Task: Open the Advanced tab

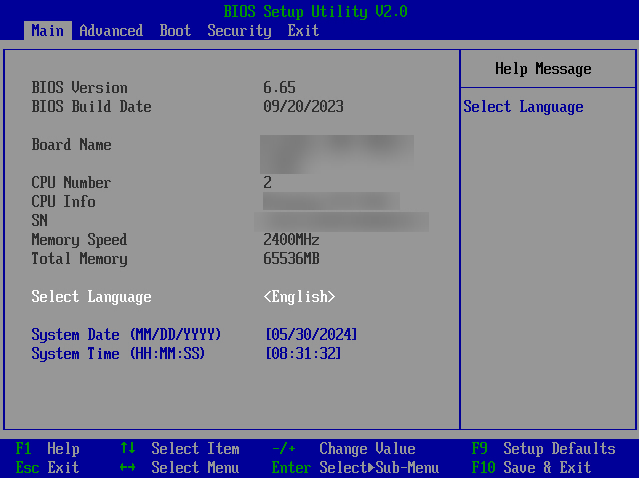Action: click(111, 31)
